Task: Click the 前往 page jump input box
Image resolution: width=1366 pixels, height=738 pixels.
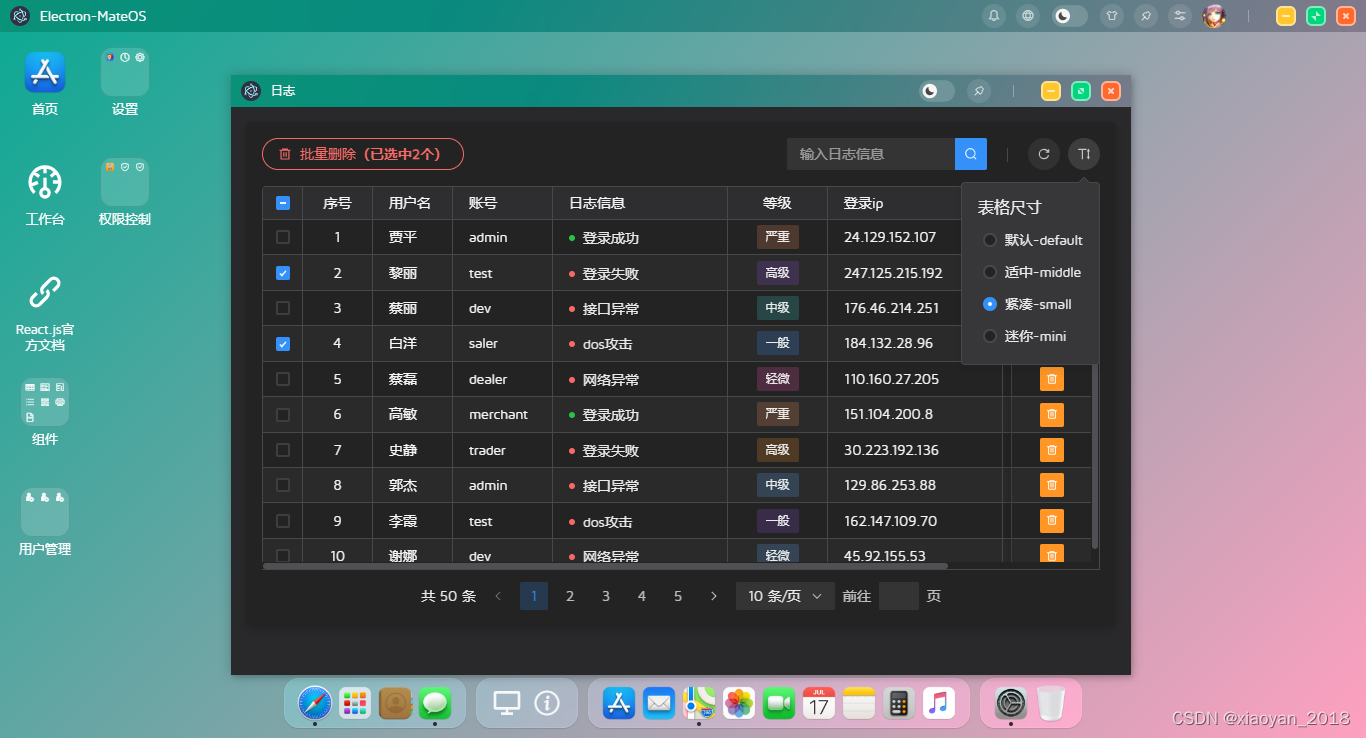Action: (898, 596)
